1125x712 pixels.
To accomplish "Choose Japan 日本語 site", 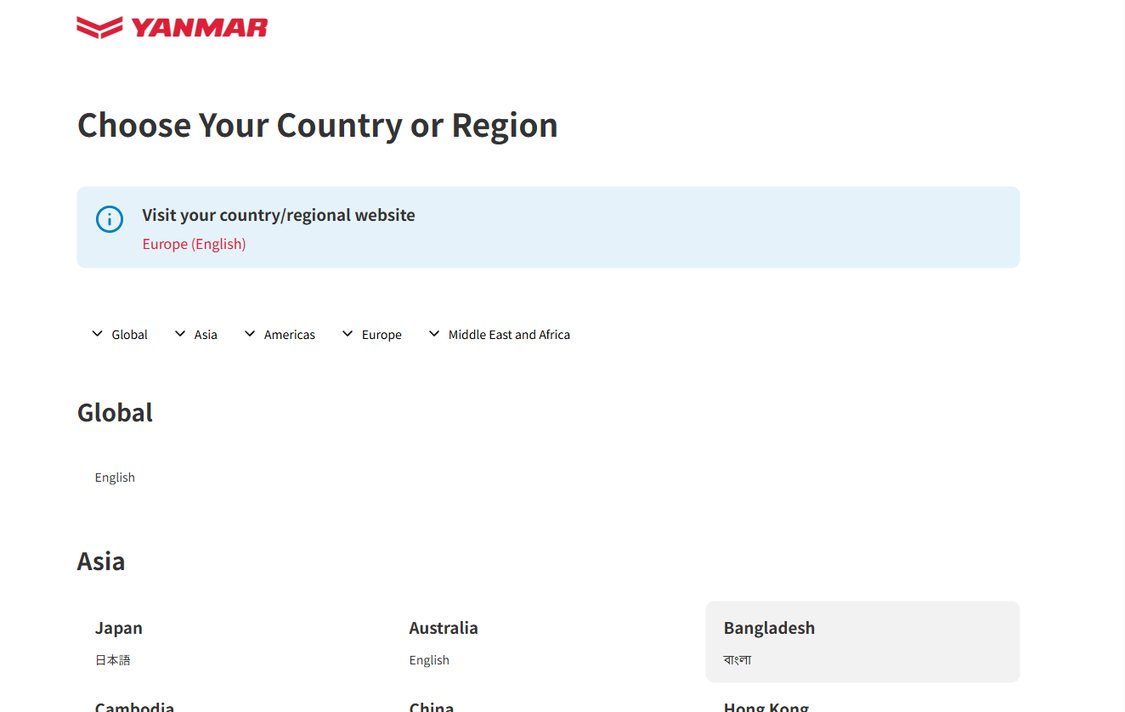I will (234, 642).
